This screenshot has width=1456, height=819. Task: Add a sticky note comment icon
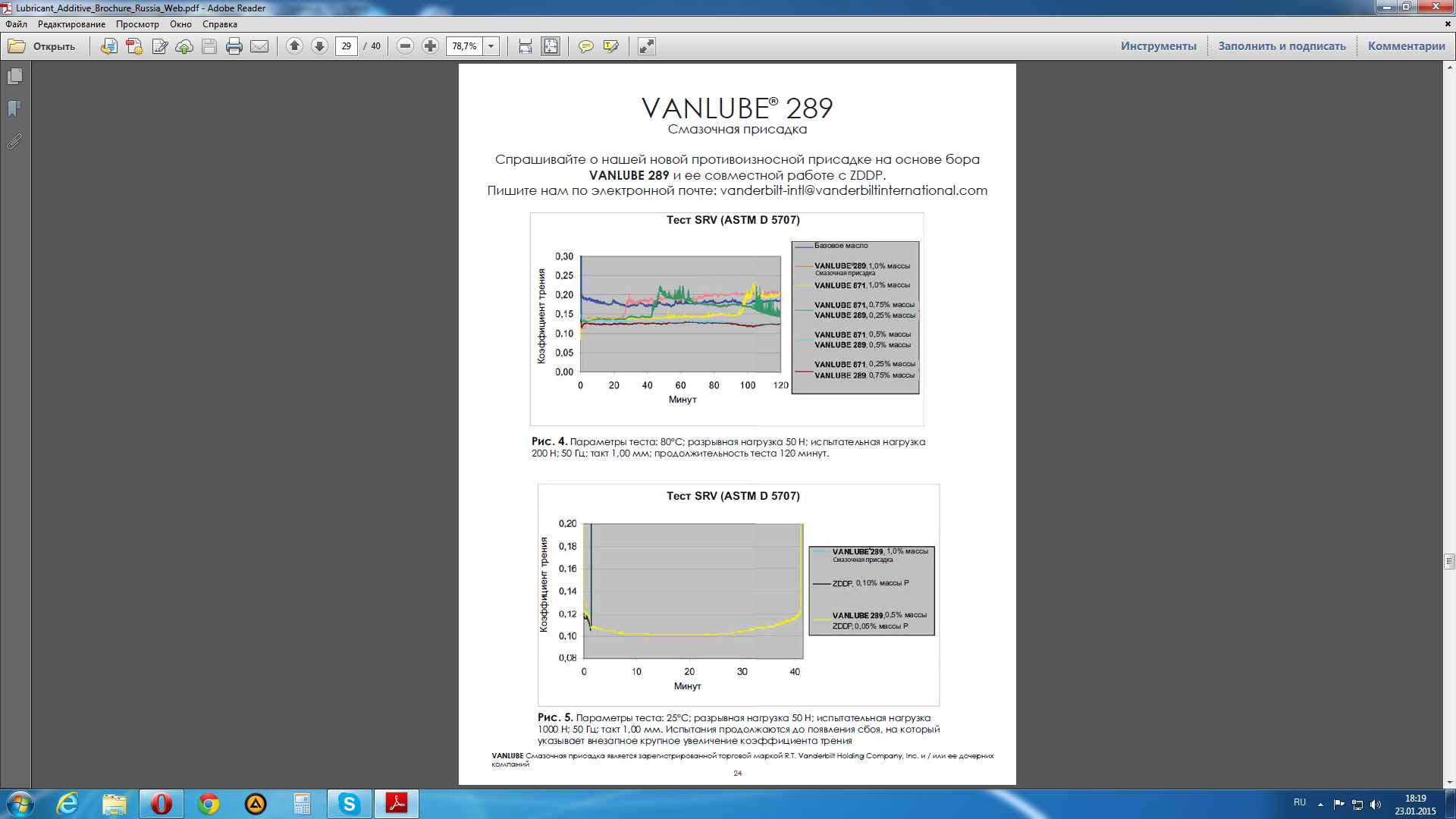(x=585, y=46)
